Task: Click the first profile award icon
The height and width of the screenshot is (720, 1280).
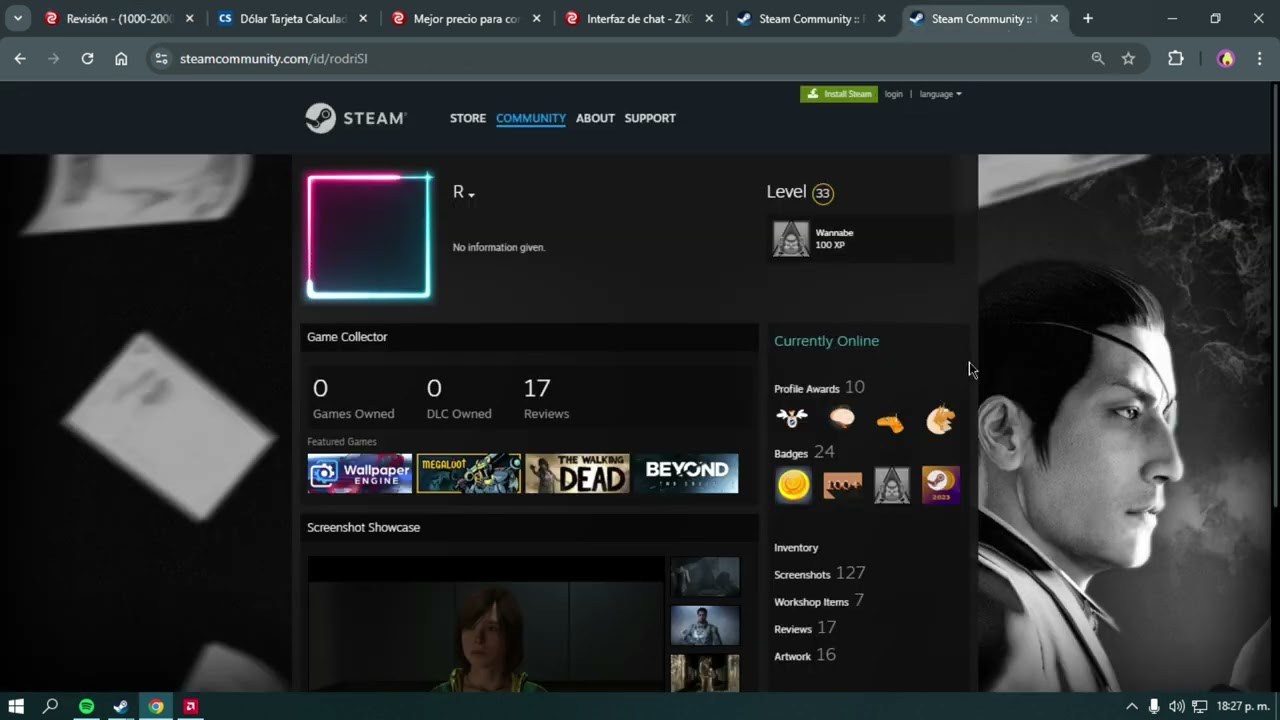Action: click(x=792, y=419)
